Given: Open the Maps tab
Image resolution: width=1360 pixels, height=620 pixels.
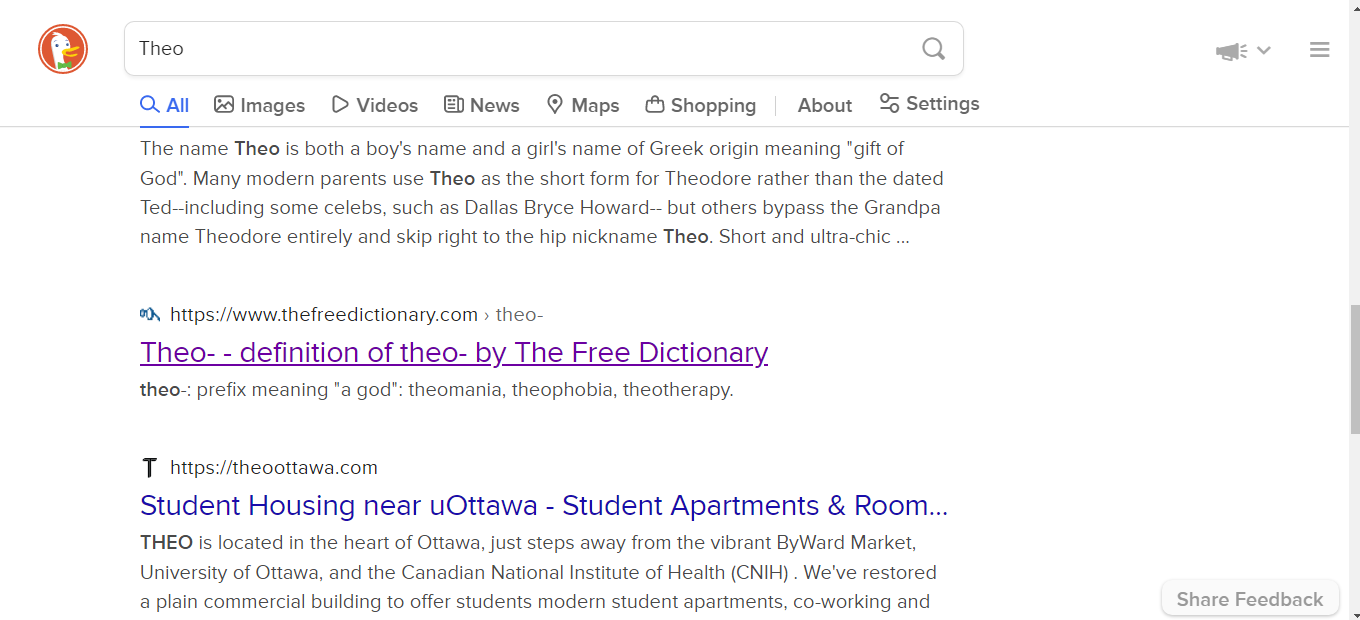Looking at the screenshot, I should point(583,105).
